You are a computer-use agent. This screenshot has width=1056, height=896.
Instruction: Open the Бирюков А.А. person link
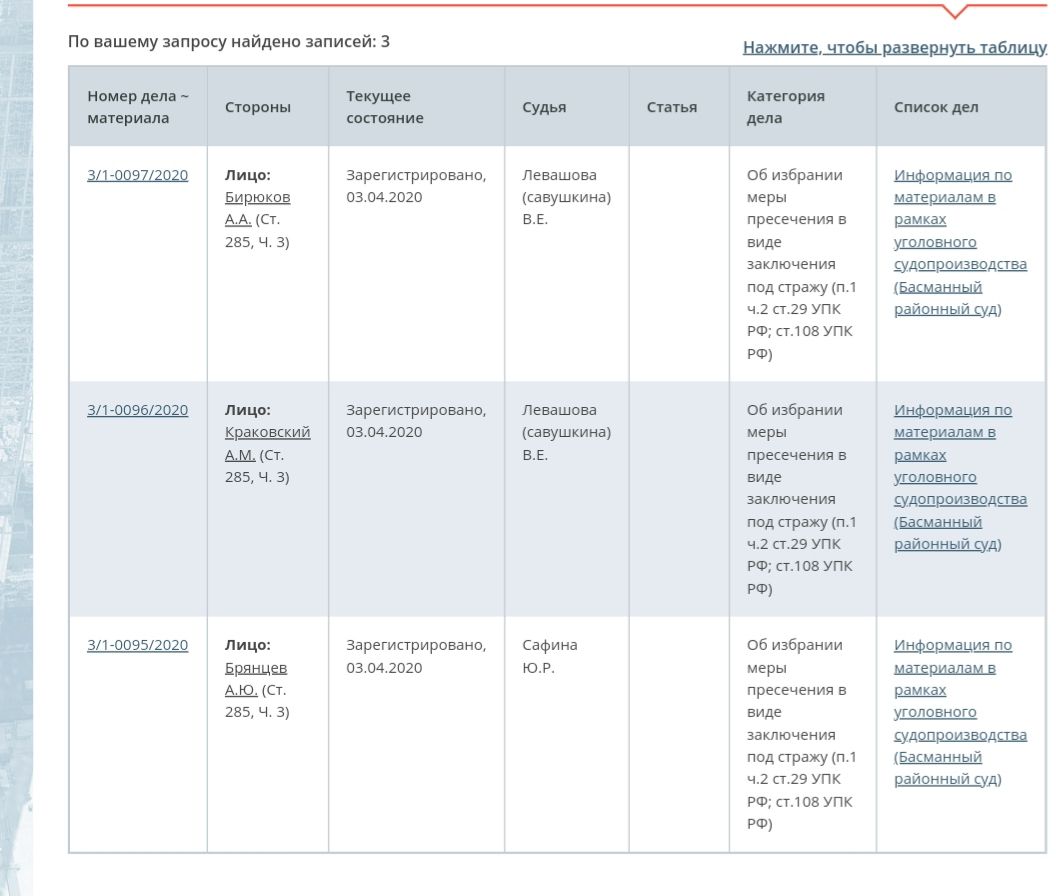pos(257,208)
